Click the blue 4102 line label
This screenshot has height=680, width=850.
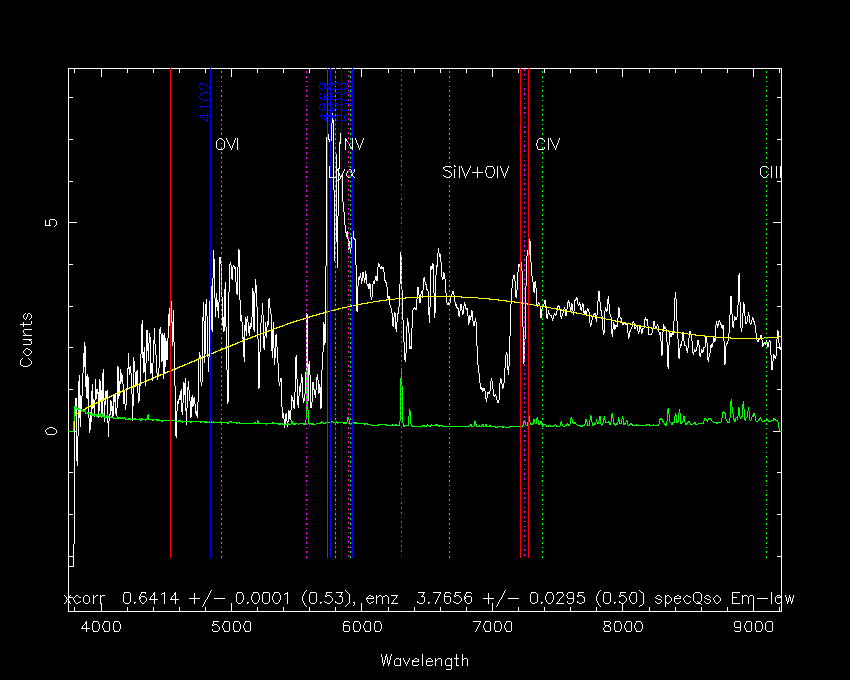(204, 103)
